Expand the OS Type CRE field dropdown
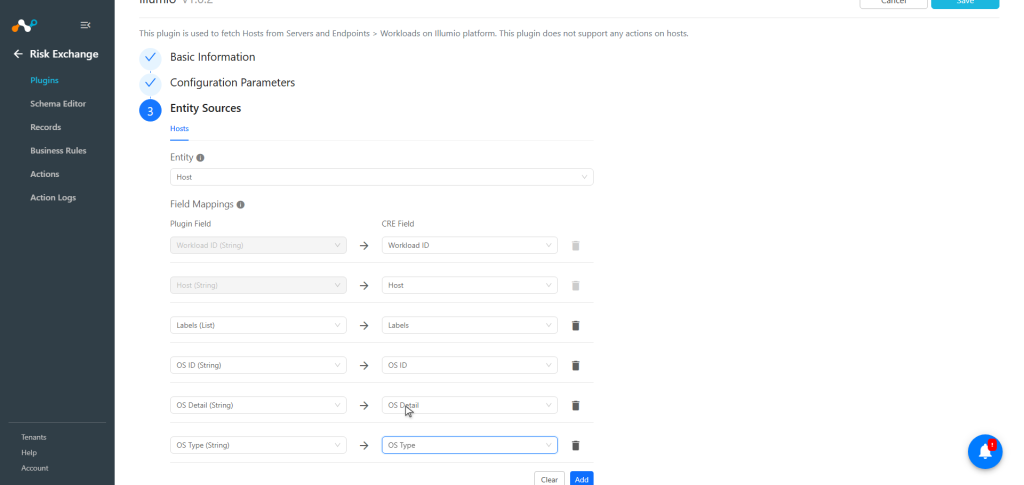 click(470, 445)
